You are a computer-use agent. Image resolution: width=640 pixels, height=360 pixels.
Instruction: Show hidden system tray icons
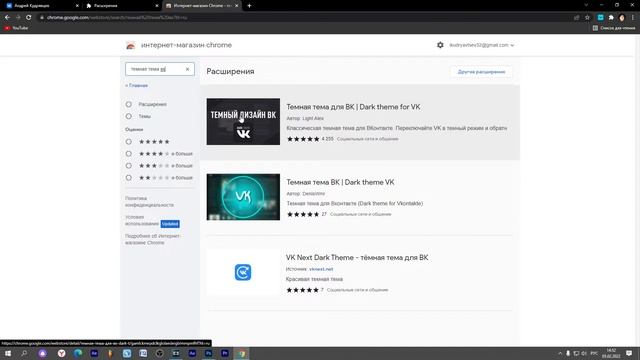[560, 353]
